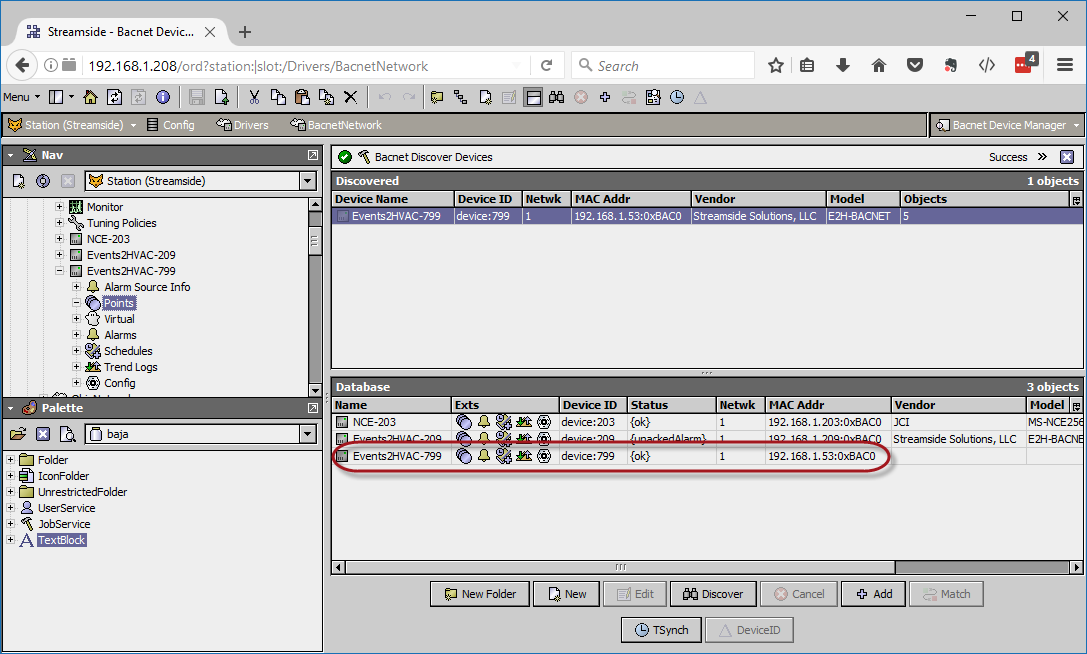Click the Match button
The height and width of the screenshot is (654, 1087).
946,594
